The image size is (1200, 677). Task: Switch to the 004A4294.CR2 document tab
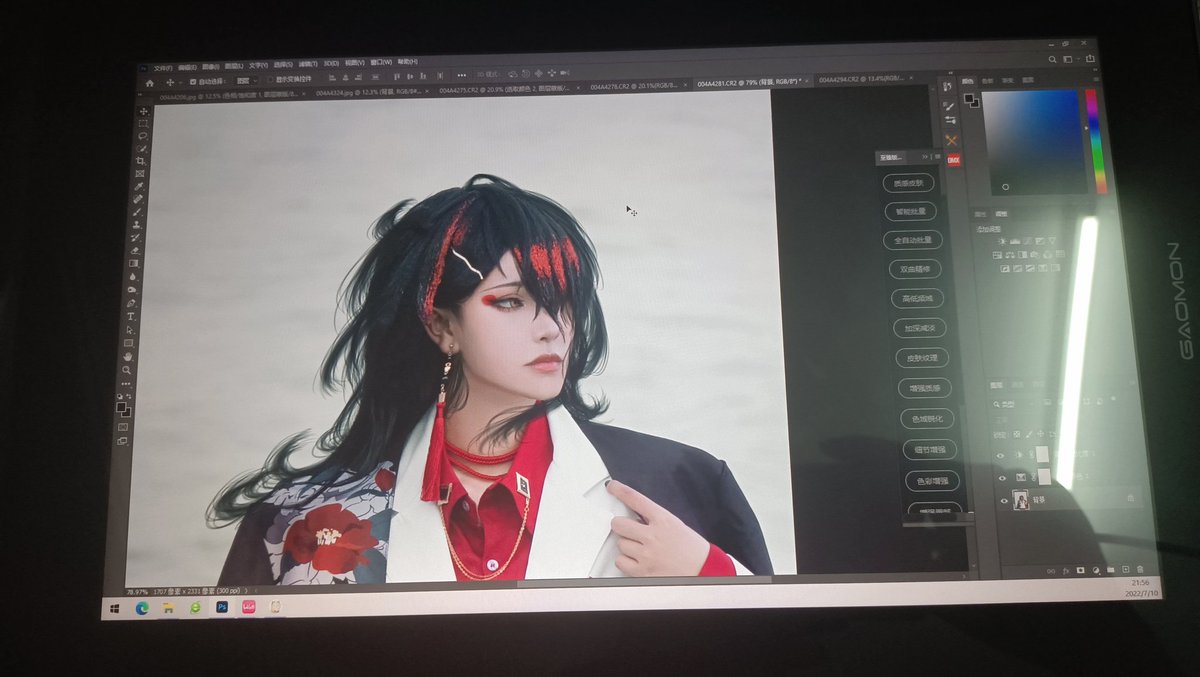(x=868, y=79)
